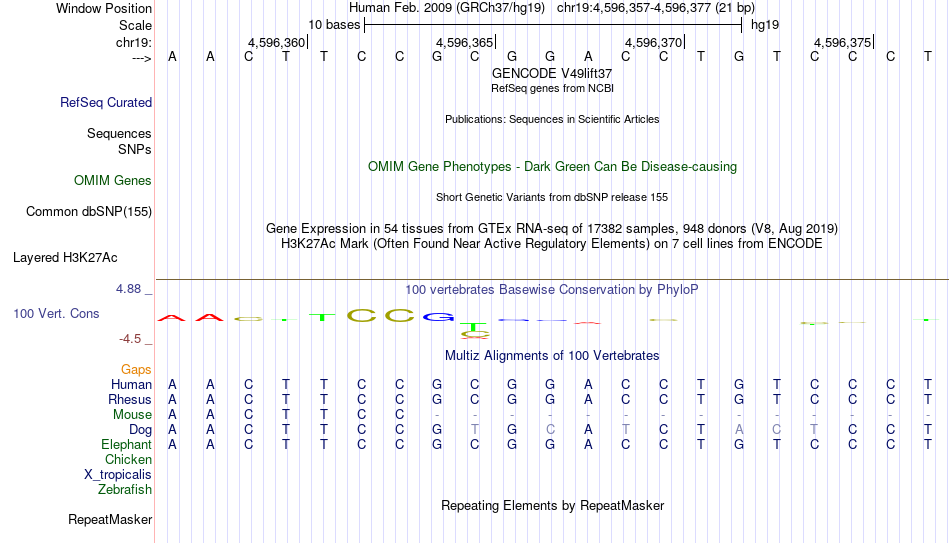
Task: Click 'RefSeq genes from NCBI' track title
Action: tap(553, 88)
